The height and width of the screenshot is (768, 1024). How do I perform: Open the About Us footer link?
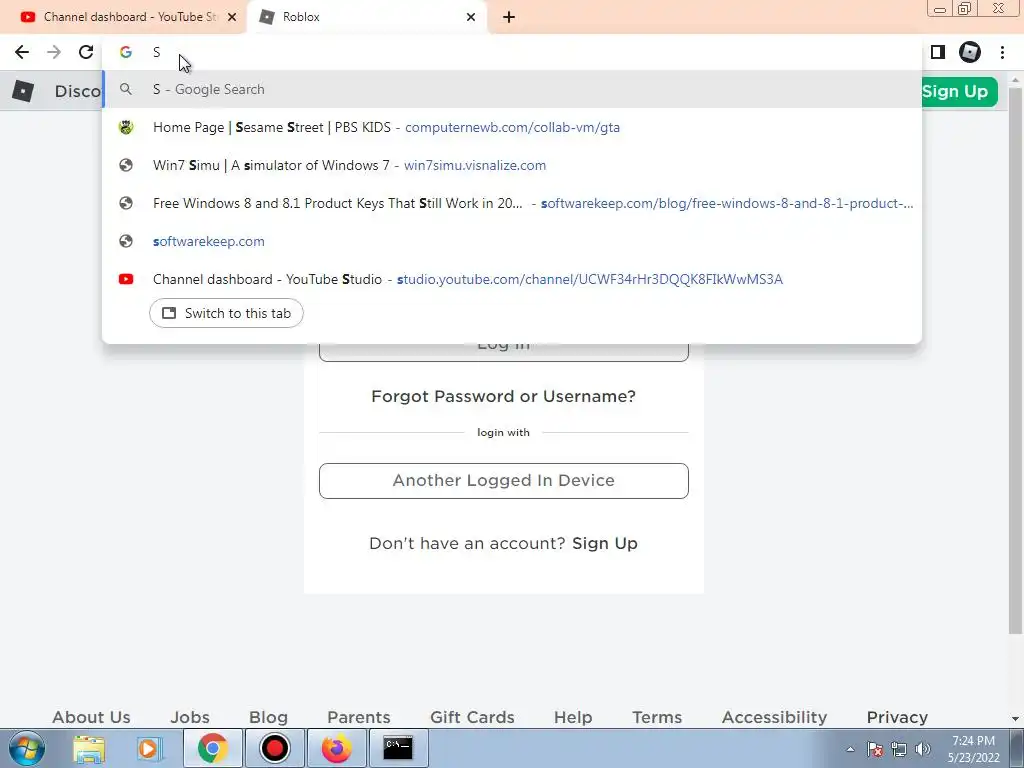pos(91,717)
